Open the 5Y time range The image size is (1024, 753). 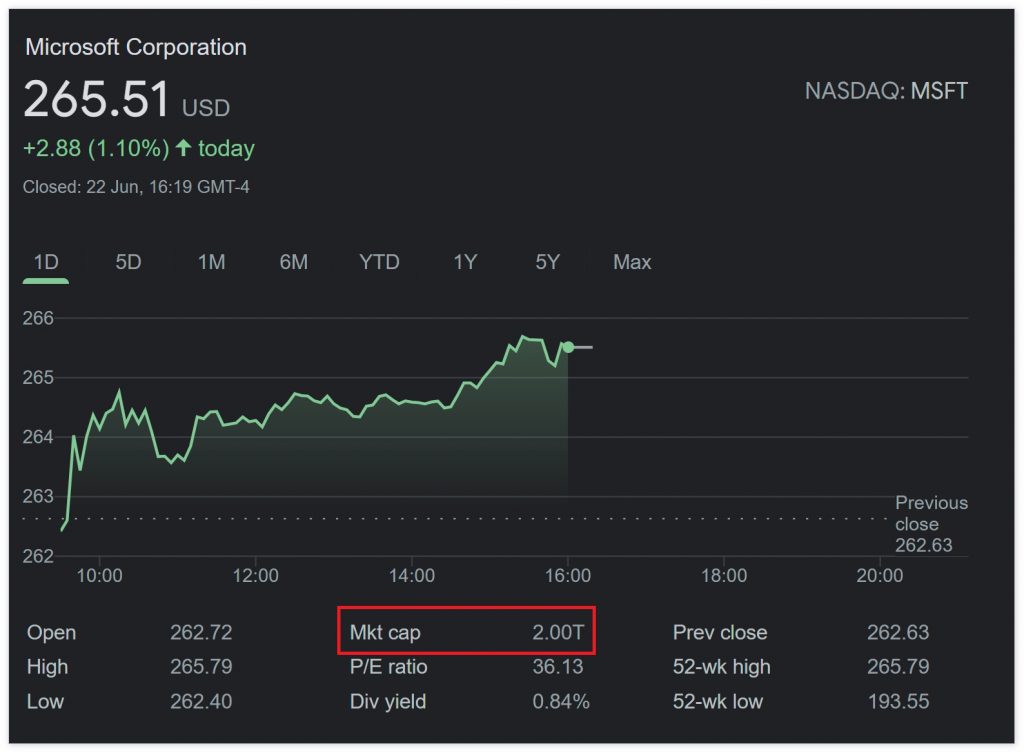[547, 262]
